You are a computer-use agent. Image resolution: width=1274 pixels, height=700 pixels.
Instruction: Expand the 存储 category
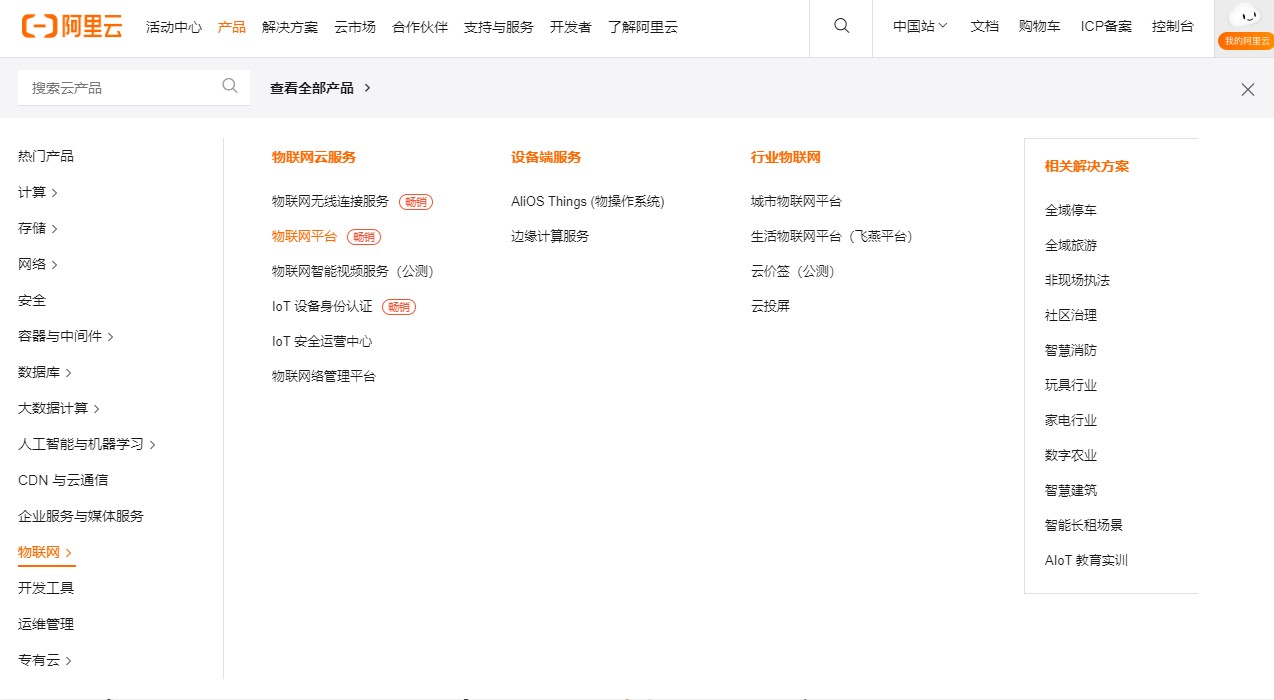(38, 228)
